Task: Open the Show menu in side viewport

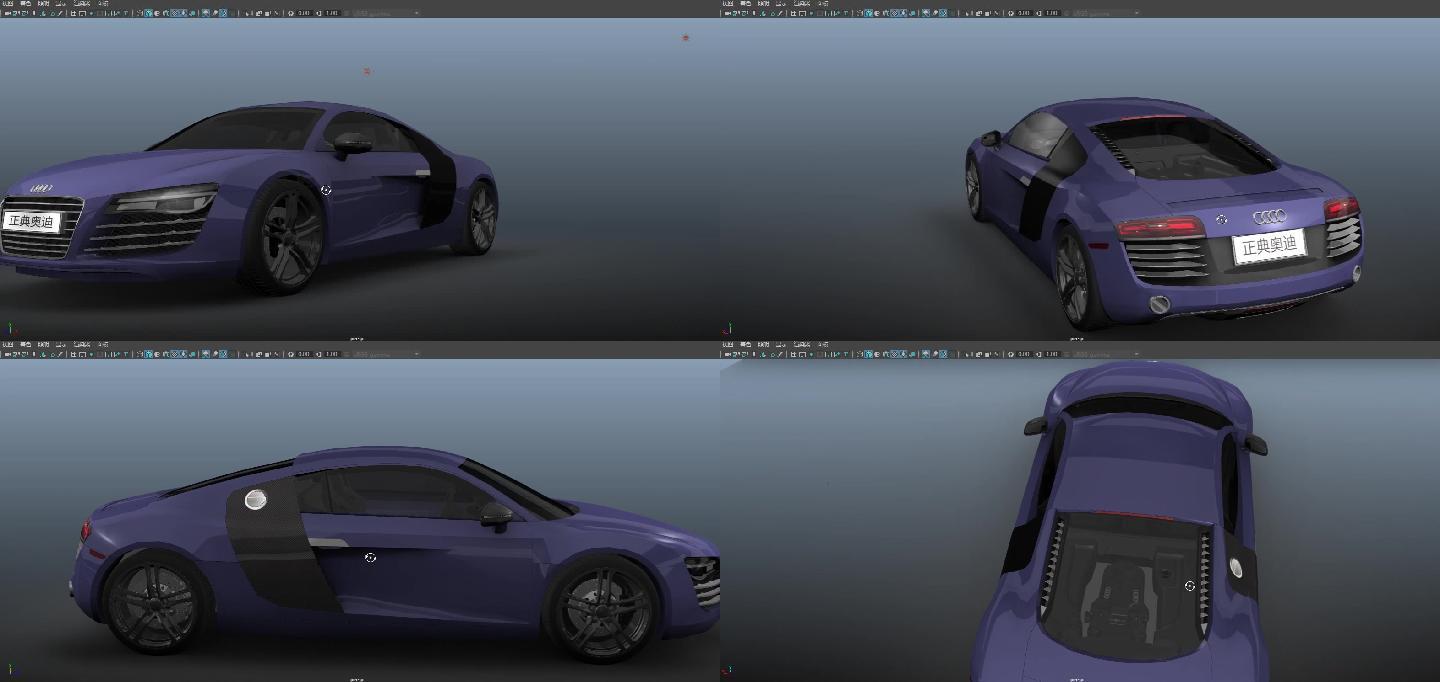Action: click(x=62, y=346)
